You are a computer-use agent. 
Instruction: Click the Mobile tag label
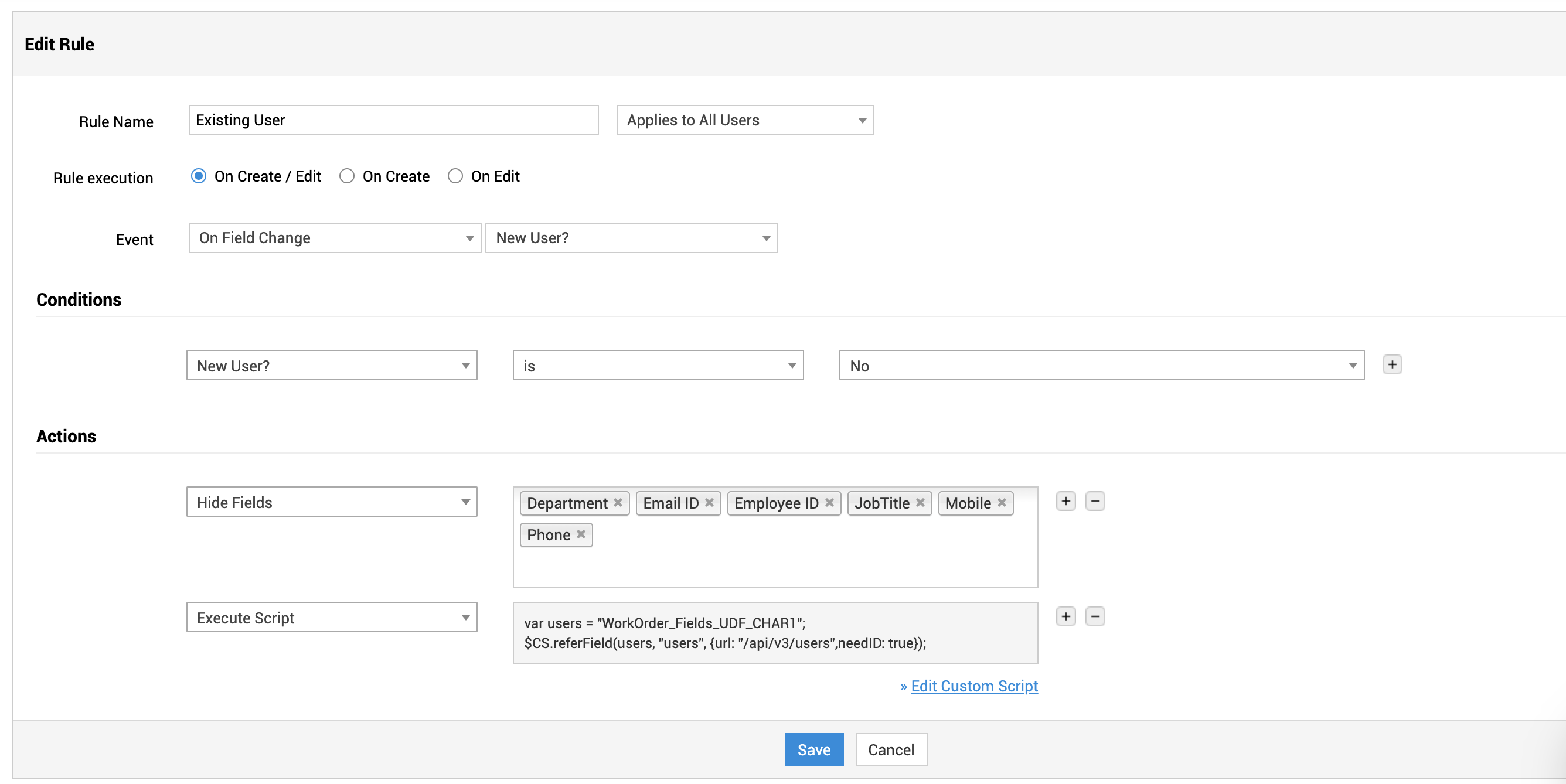click(x=967, y=503)
